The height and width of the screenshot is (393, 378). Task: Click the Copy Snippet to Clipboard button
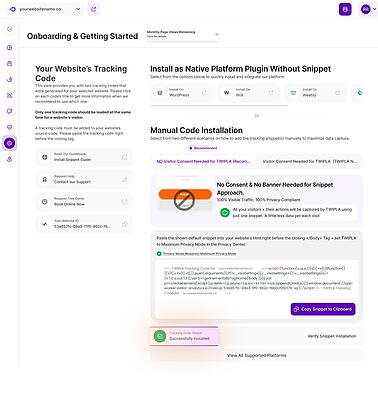point(323,309)
